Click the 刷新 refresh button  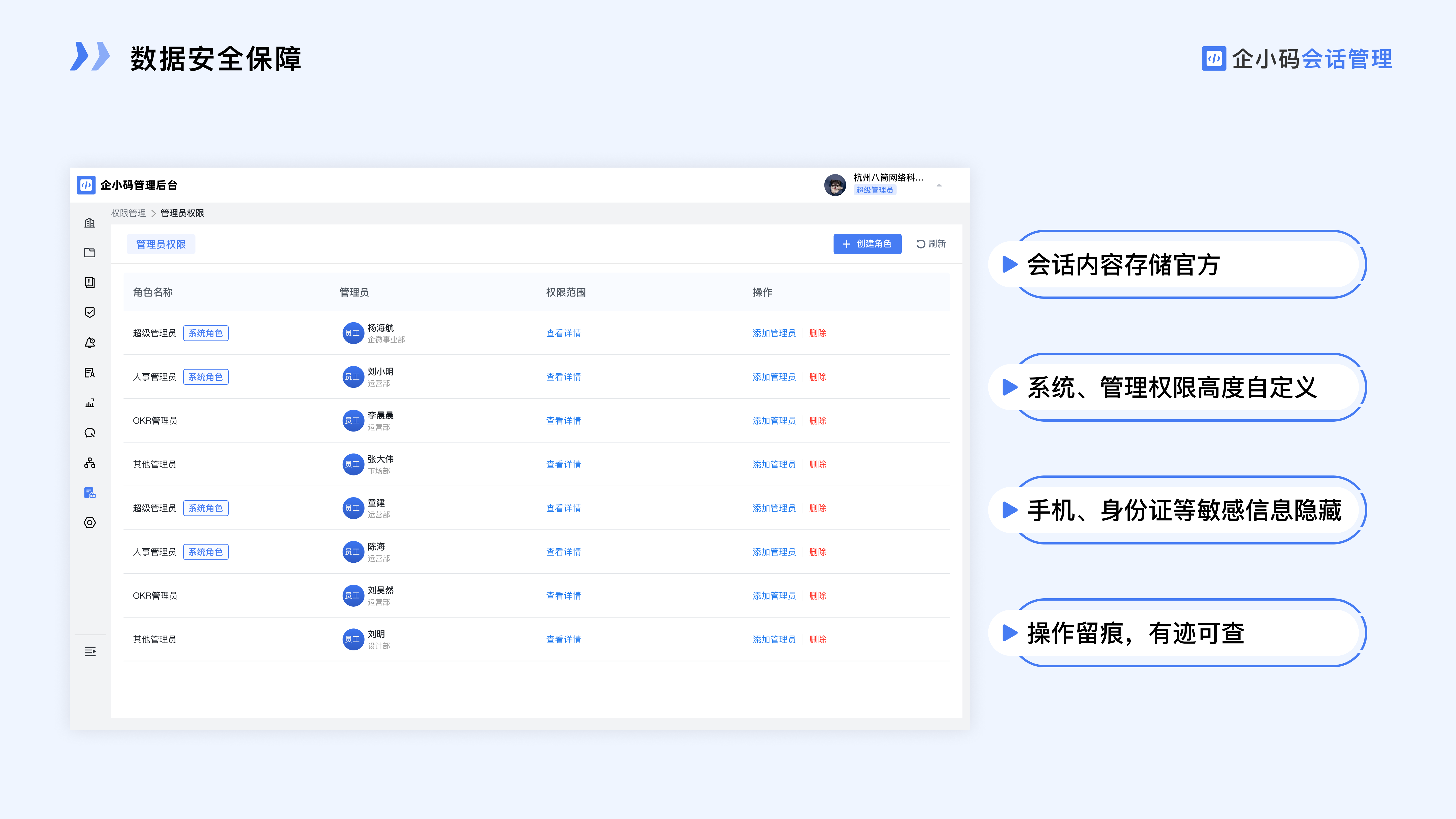931,244
